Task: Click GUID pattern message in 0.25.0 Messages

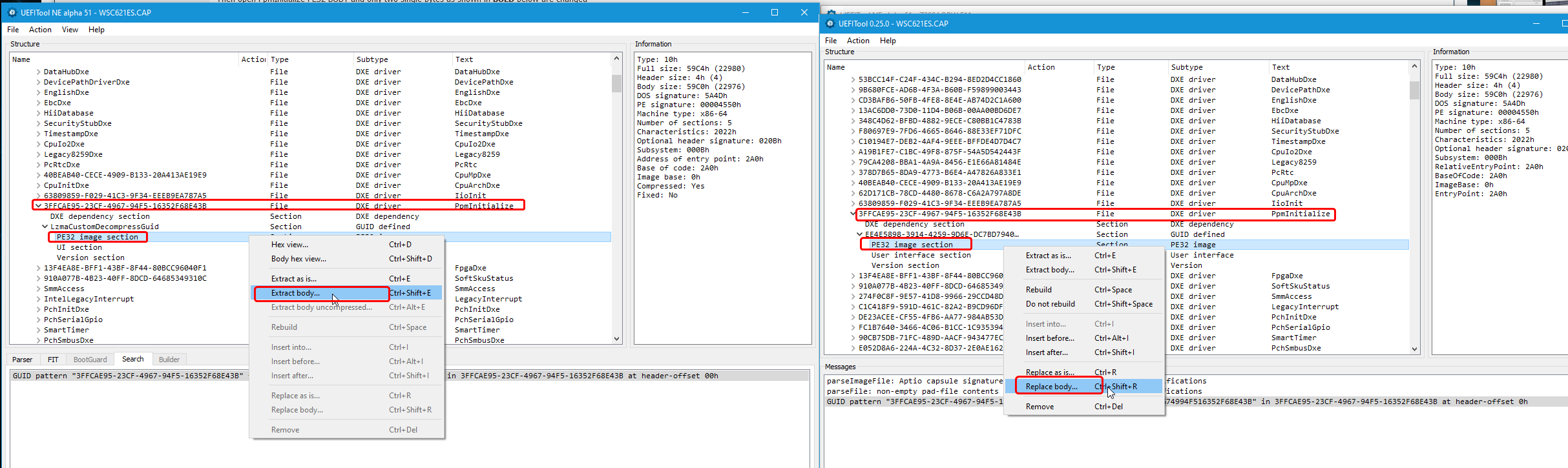Action: pos(1197,402)
